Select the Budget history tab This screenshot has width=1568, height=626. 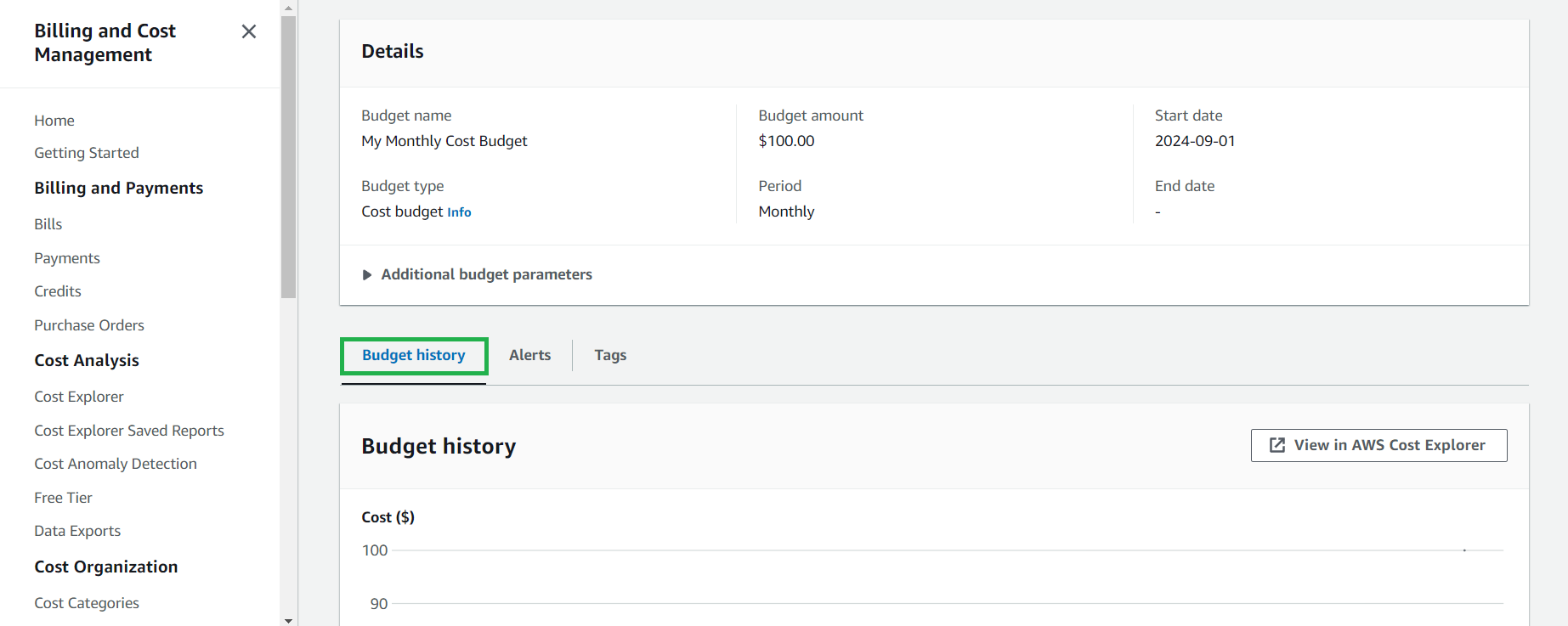[x=414, y=355]
